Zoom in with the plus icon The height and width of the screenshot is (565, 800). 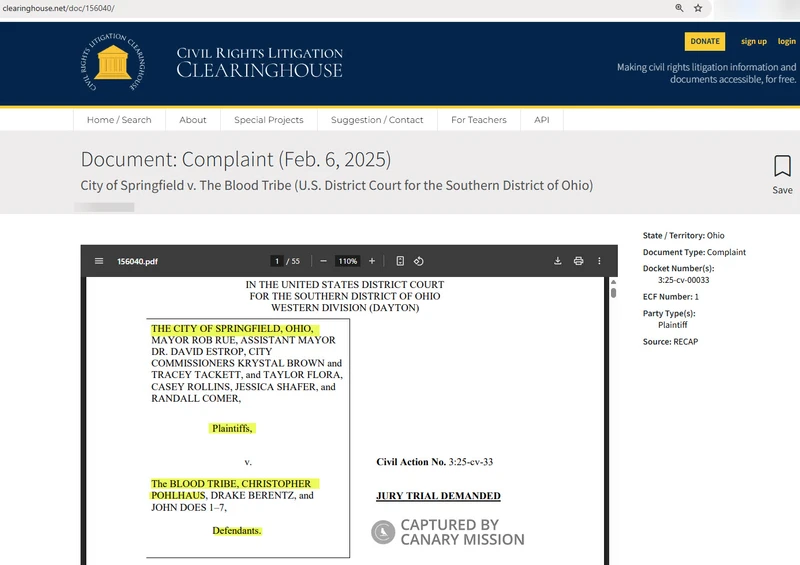(x=372, y=261)
